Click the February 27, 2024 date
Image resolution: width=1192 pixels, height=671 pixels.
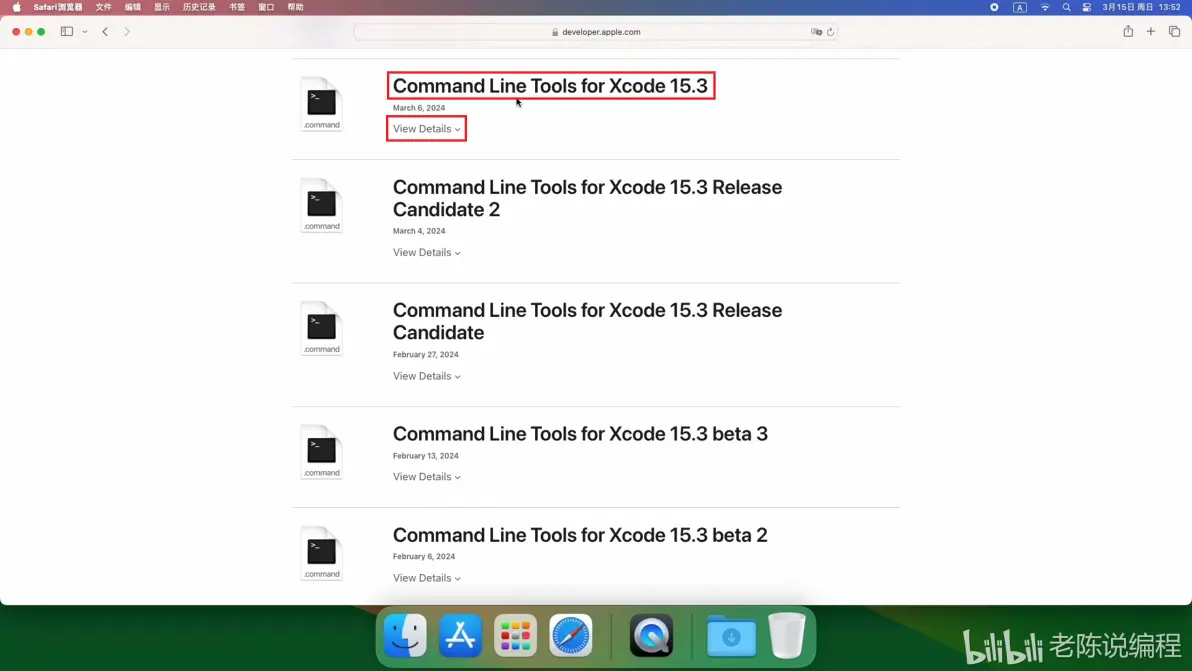point(426,355)
